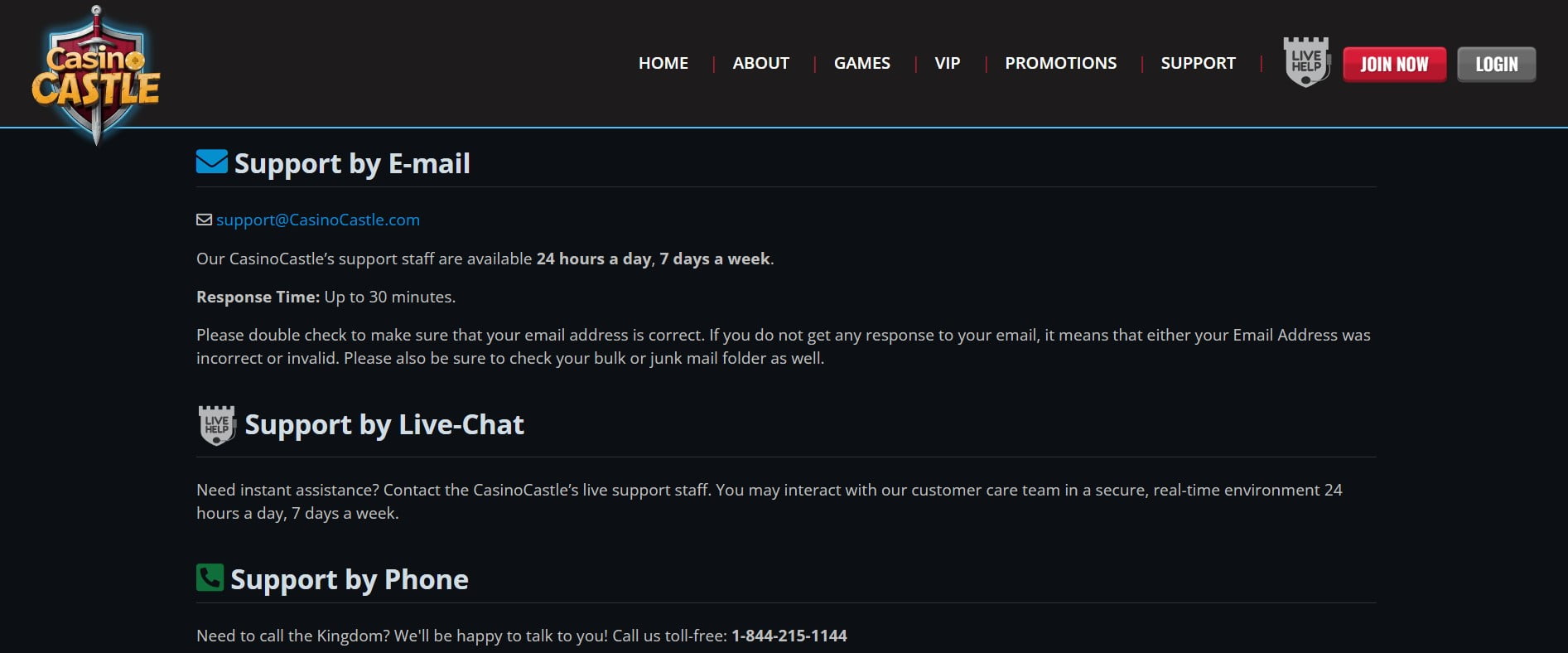Click the Support by E-mail heading
Viewport: 1568px width, 653px height.
click(352, 163)
